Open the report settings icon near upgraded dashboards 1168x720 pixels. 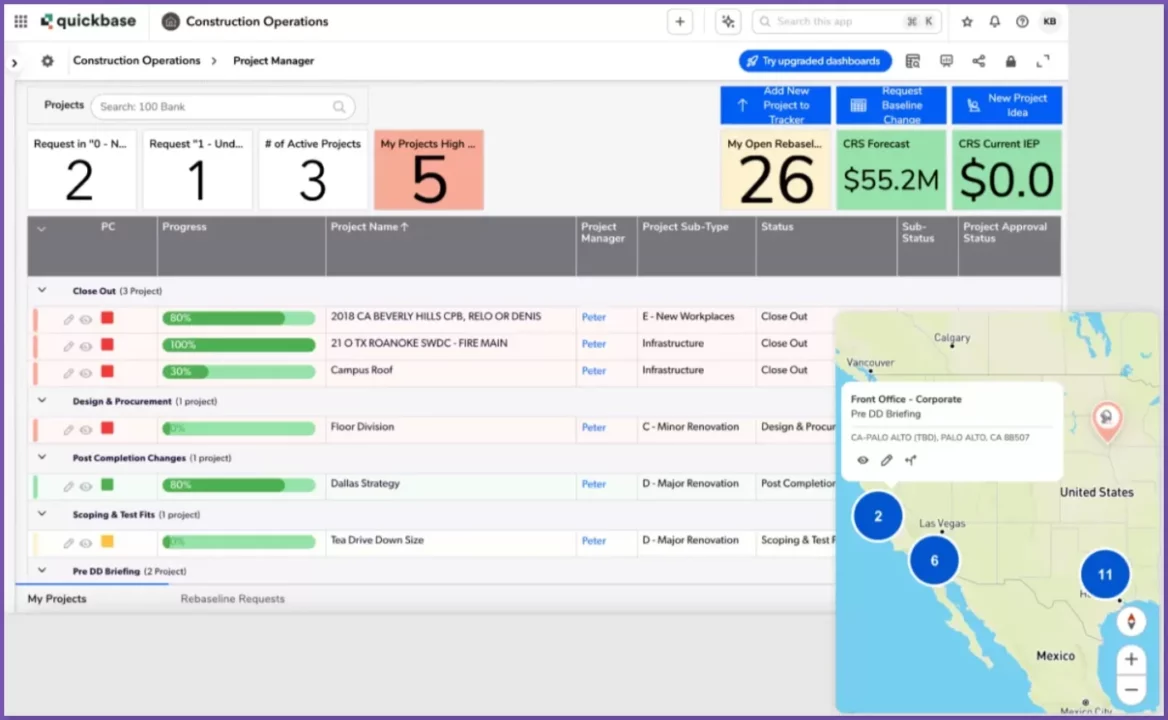tap(912, 61)
